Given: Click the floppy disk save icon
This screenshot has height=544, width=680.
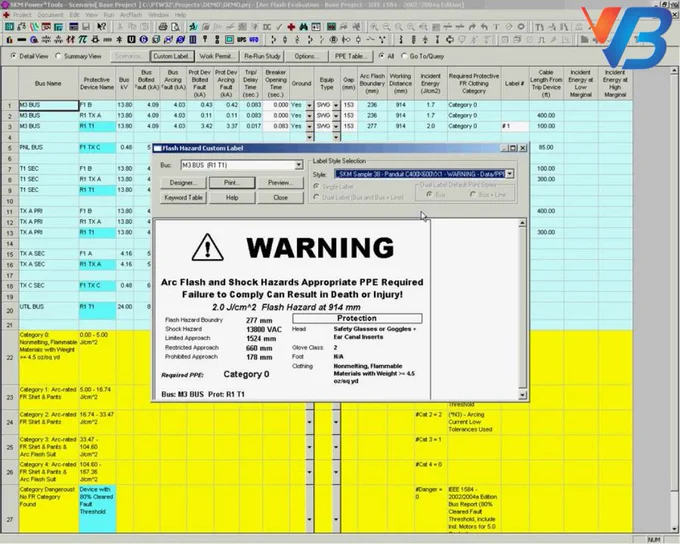Looking at the screenshot, I should pyautogui.click(x=86, y=27).
